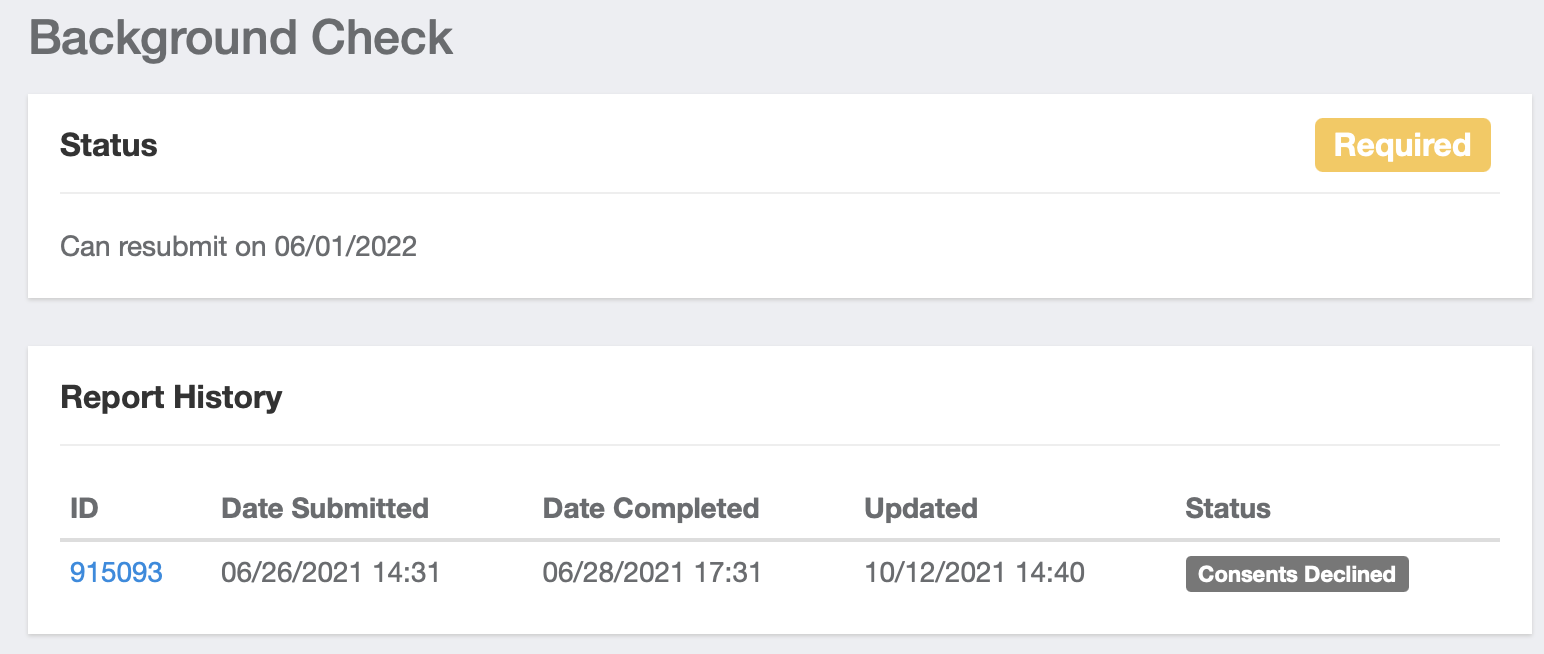Click the Consents Declined status badge
Screen dimensions: 1544x654
coord(1297,574)
